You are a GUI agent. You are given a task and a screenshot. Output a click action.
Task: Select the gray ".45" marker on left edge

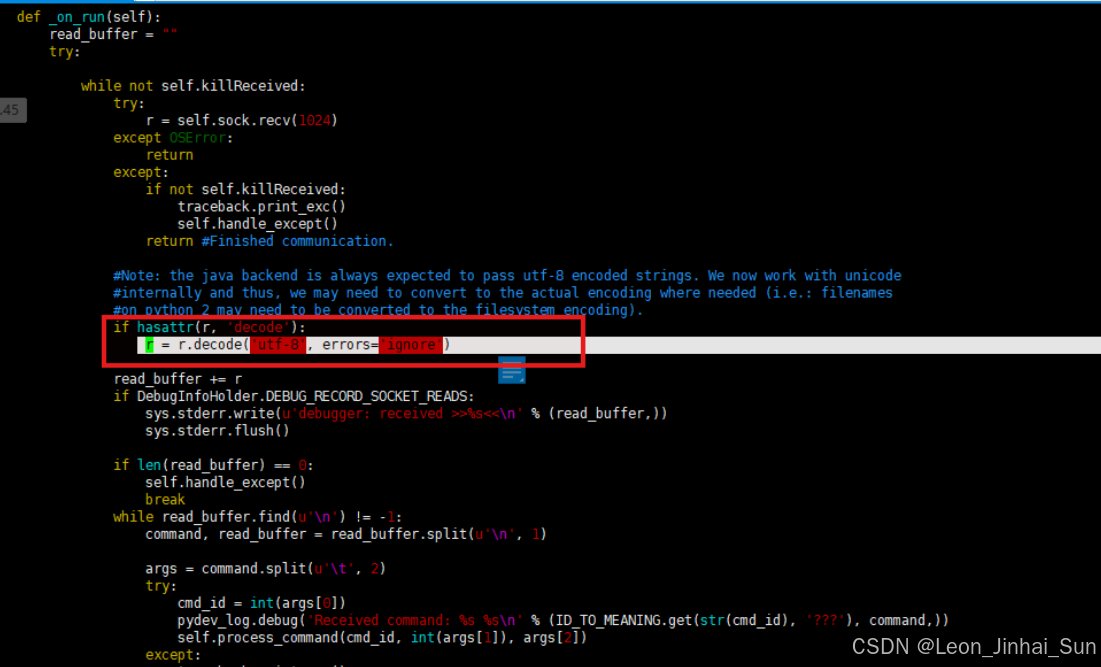11,110
